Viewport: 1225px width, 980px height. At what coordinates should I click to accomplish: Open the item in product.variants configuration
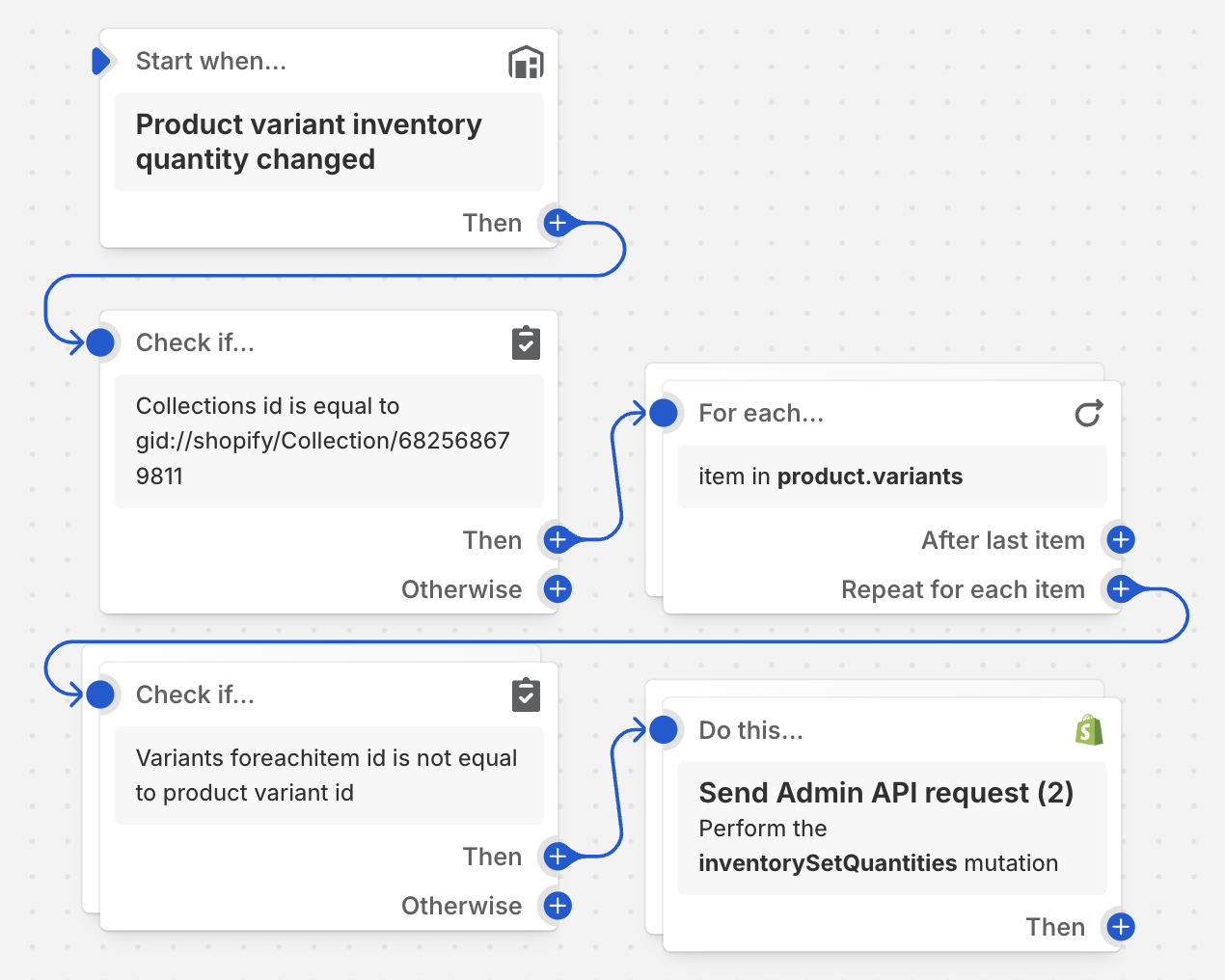[892, 476]
